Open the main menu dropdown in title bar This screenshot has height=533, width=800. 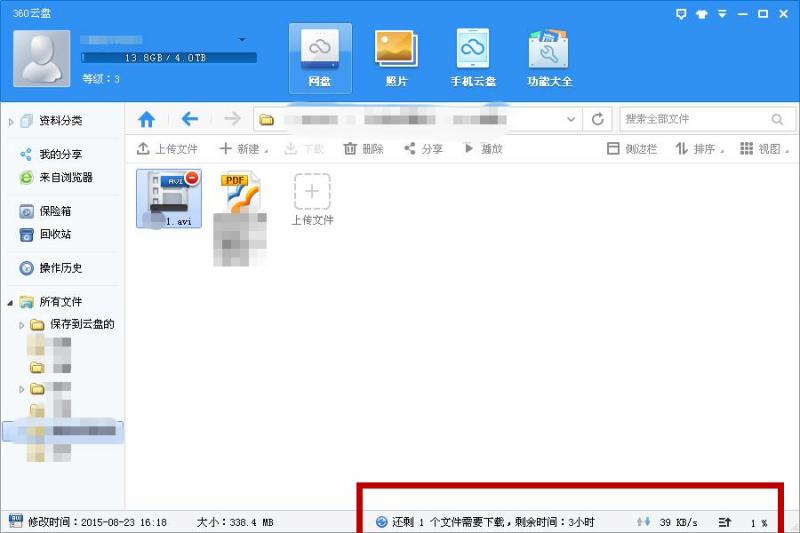tap(722, 14)
